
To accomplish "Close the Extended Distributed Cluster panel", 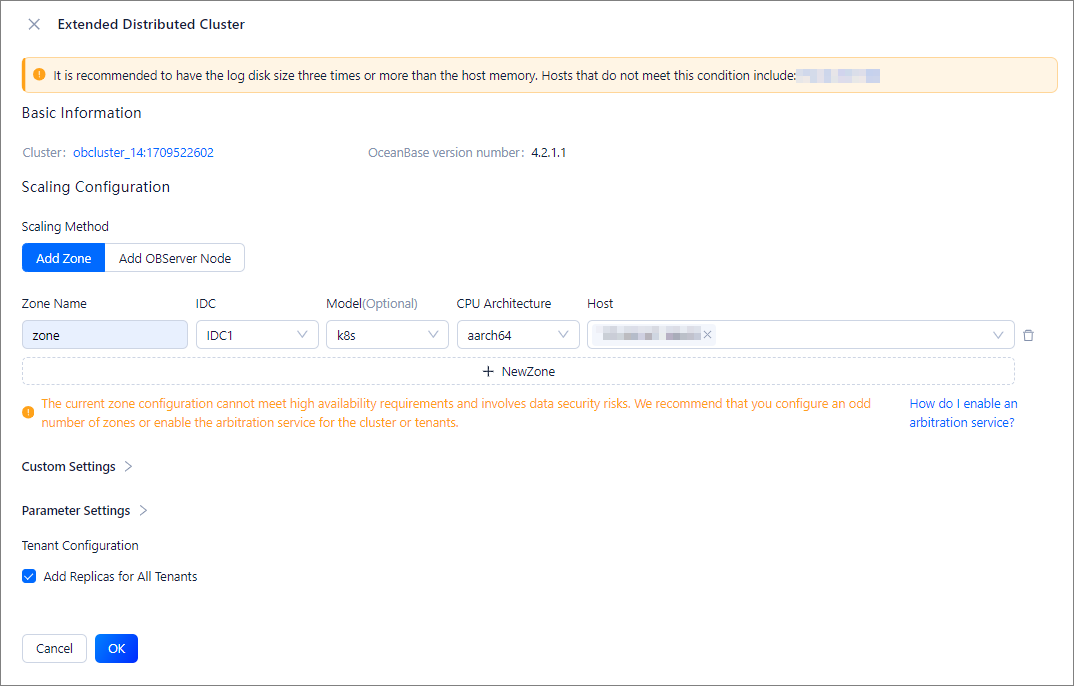I will (34, 24).
